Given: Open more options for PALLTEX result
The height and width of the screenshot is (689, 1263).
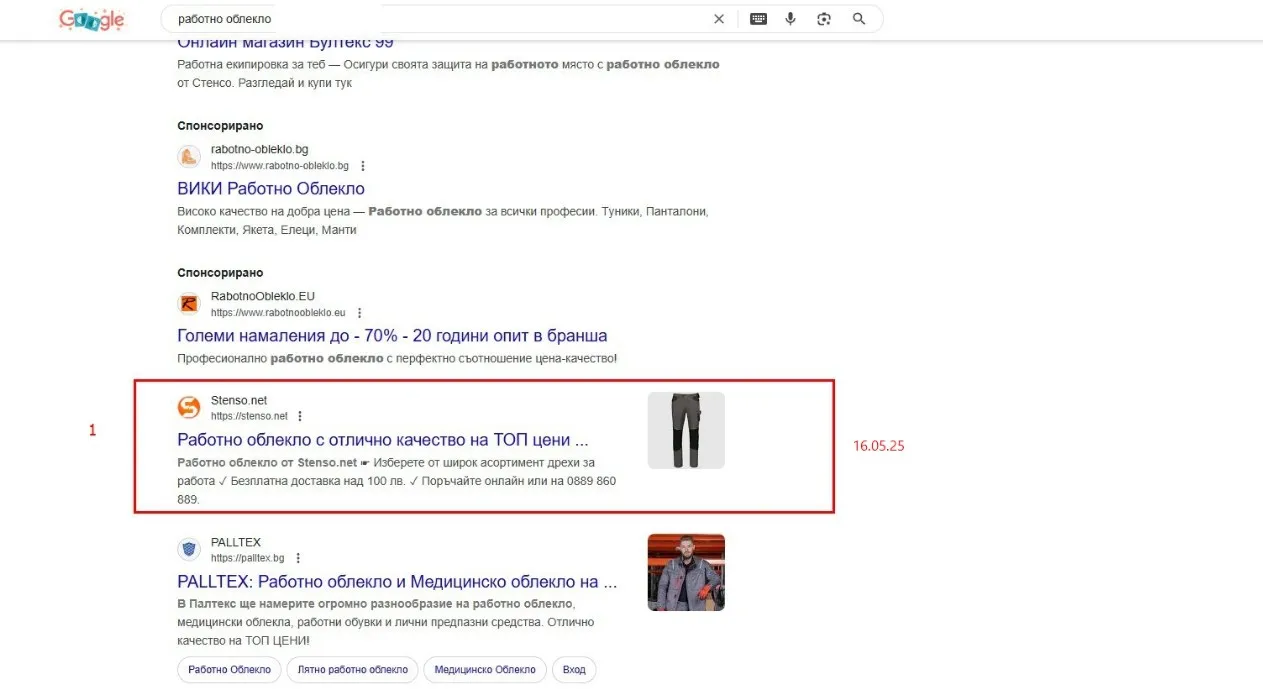Looking at the screenshot, I should click(x=298, y=558).
